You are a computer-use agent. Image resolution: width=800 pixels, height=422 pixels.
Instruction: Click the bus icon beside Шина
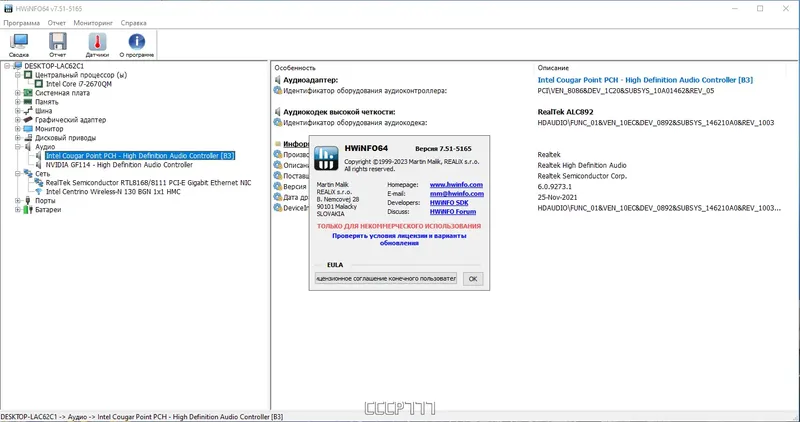tap(28, 111)
